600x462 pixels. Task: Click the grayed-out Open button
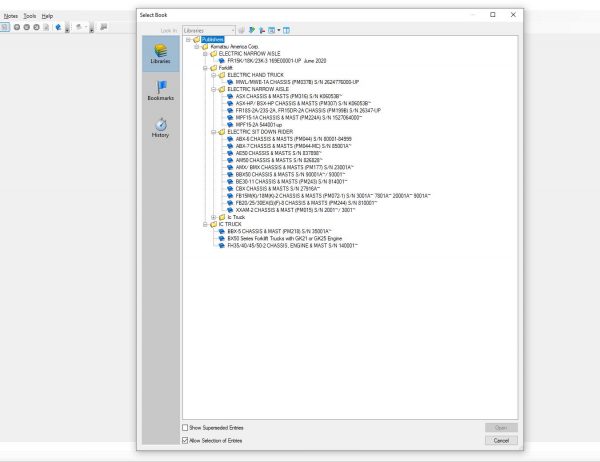pos(501,428)
